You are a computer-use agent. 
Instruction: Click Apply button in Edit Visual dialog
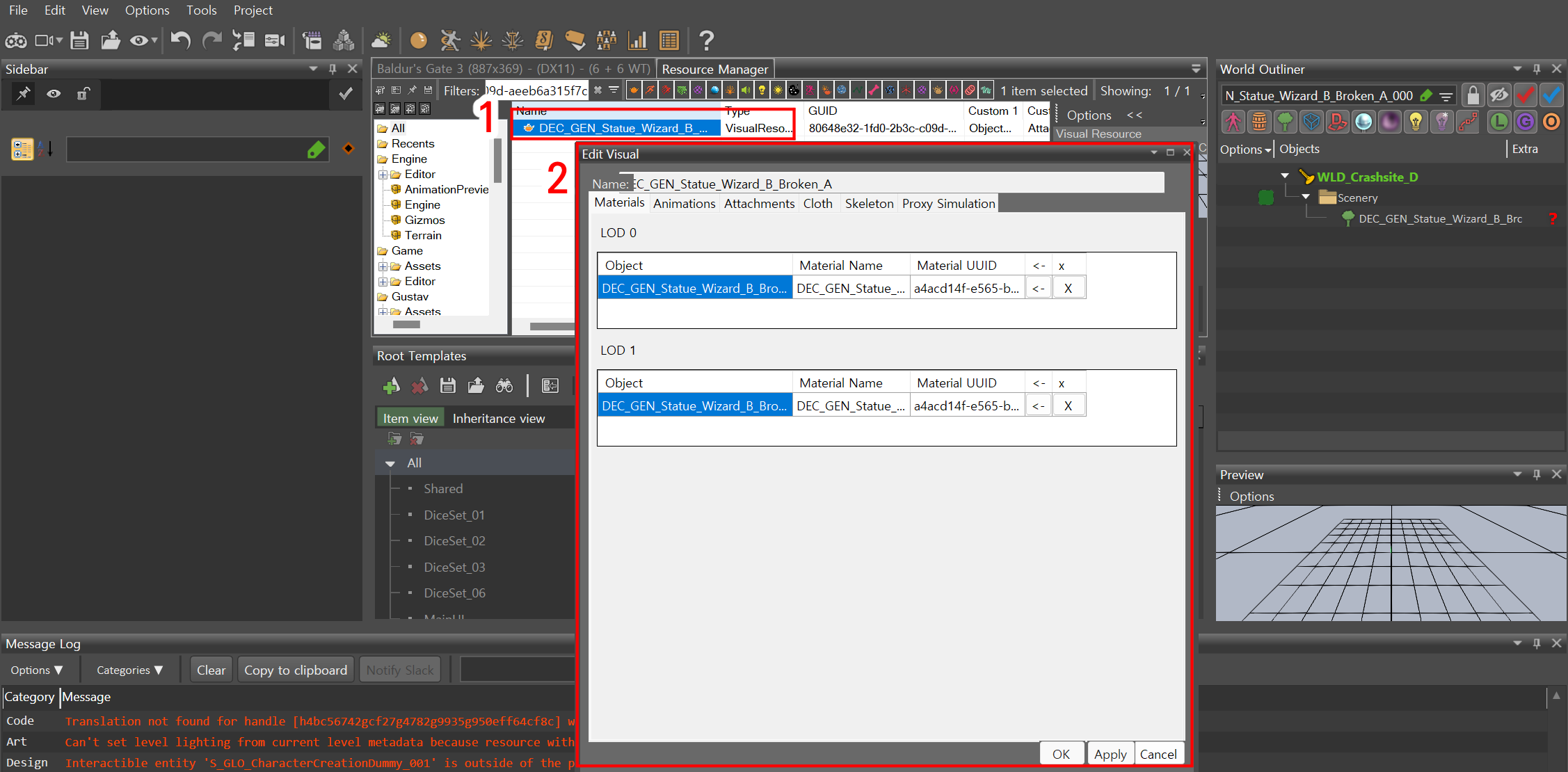tap(1110, 754)
